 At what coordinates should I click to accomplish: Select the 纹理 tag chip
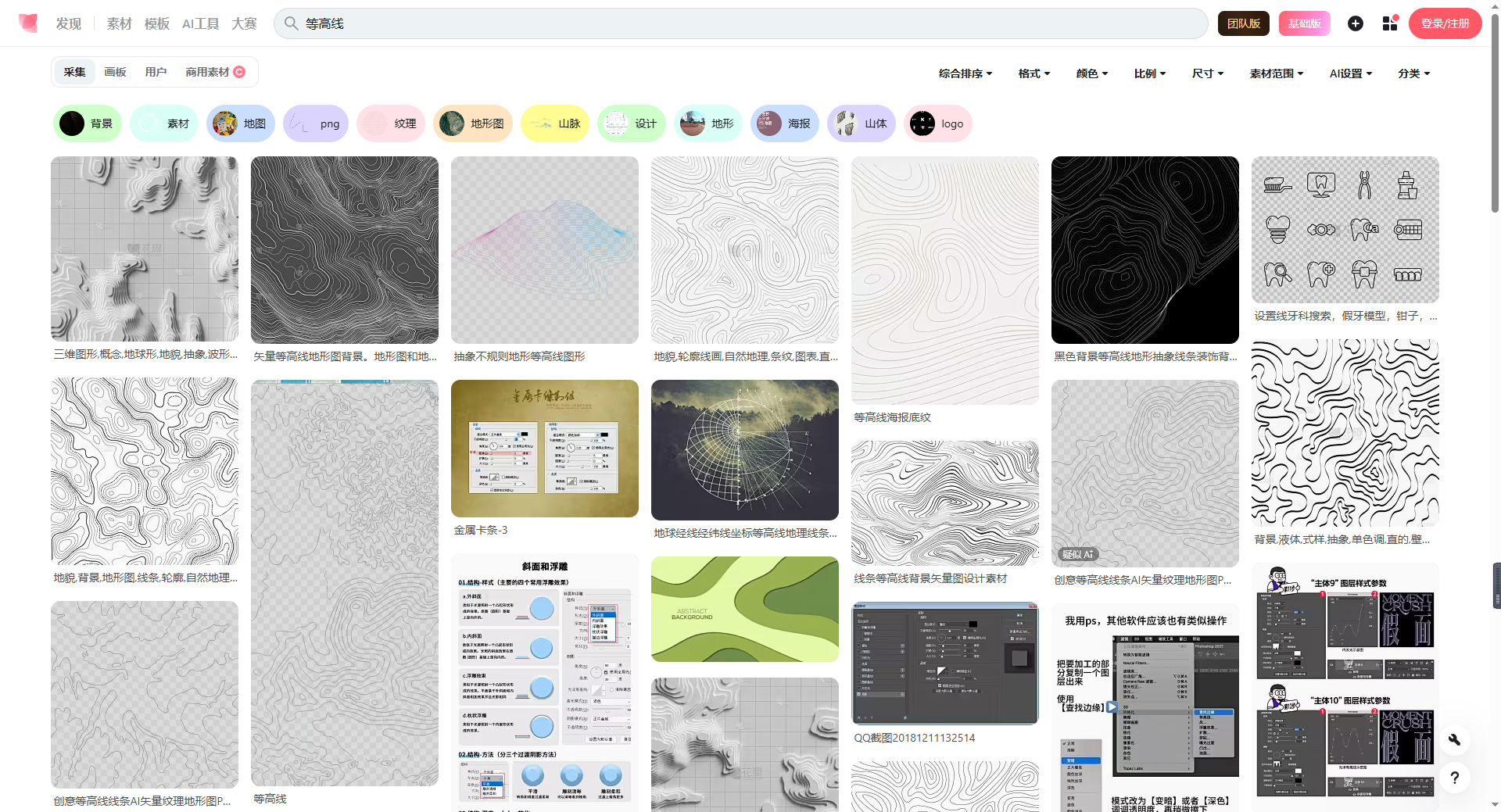(391, 123)
